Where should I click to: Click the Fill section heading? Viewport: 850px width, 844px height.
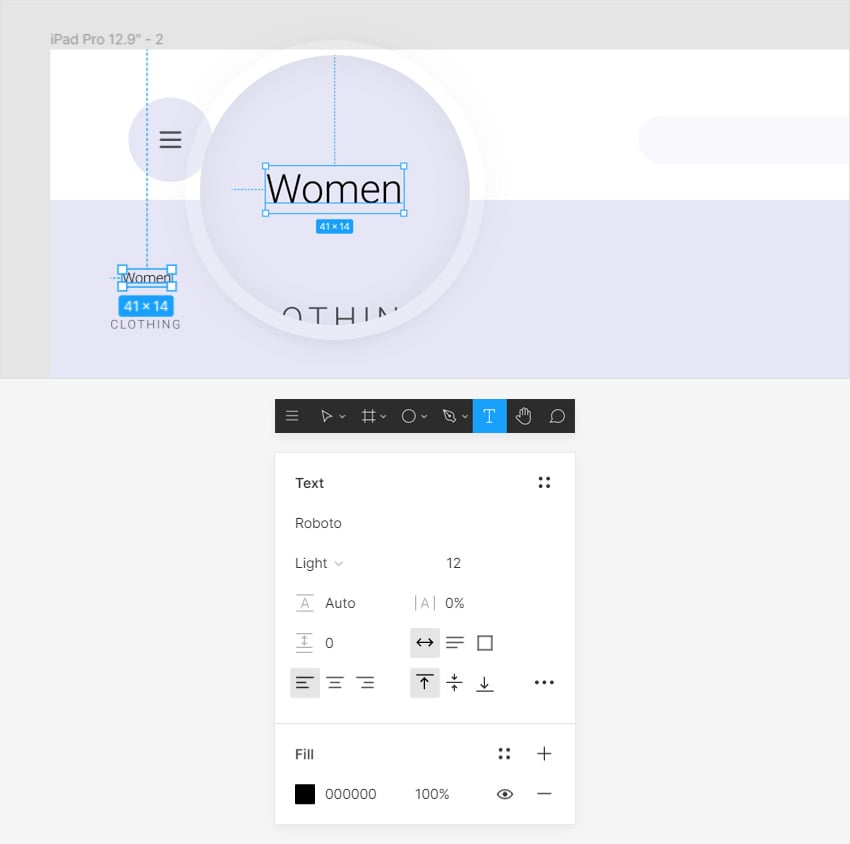pos(304,754)
